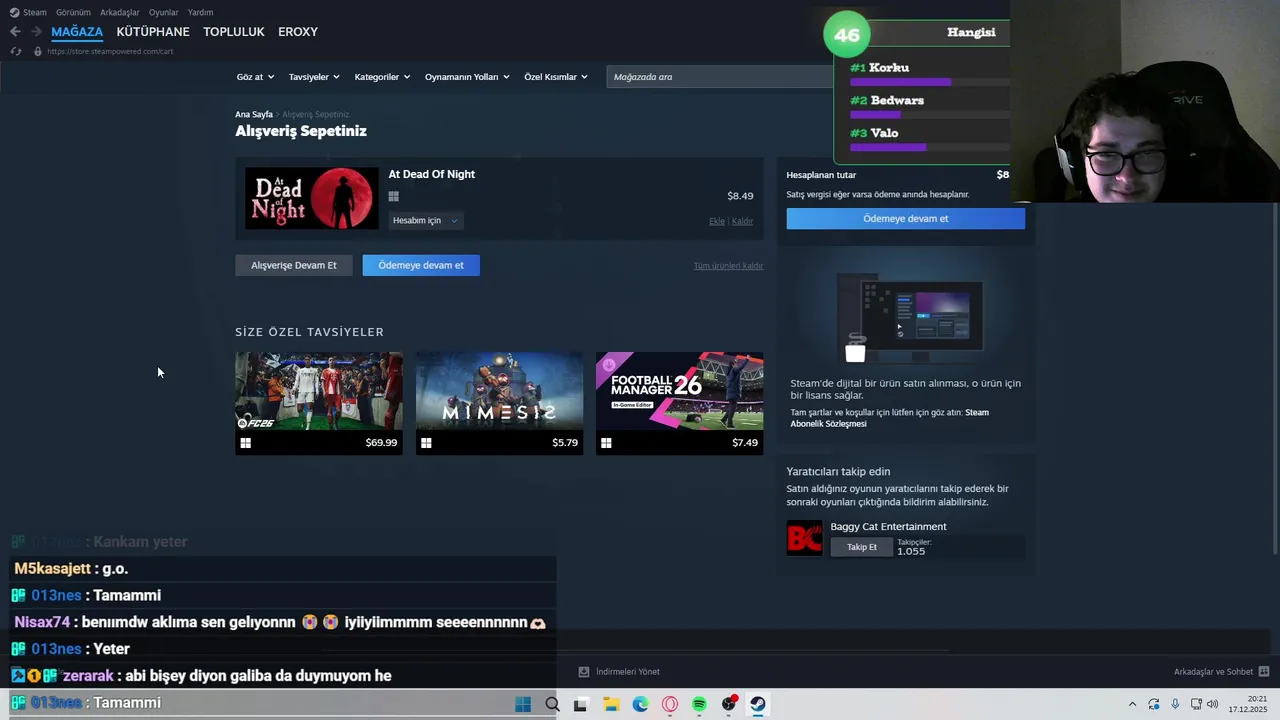Click the Kaldır link on the cart item
Viewport: 1280px width, 720px height.
(742, 221)
